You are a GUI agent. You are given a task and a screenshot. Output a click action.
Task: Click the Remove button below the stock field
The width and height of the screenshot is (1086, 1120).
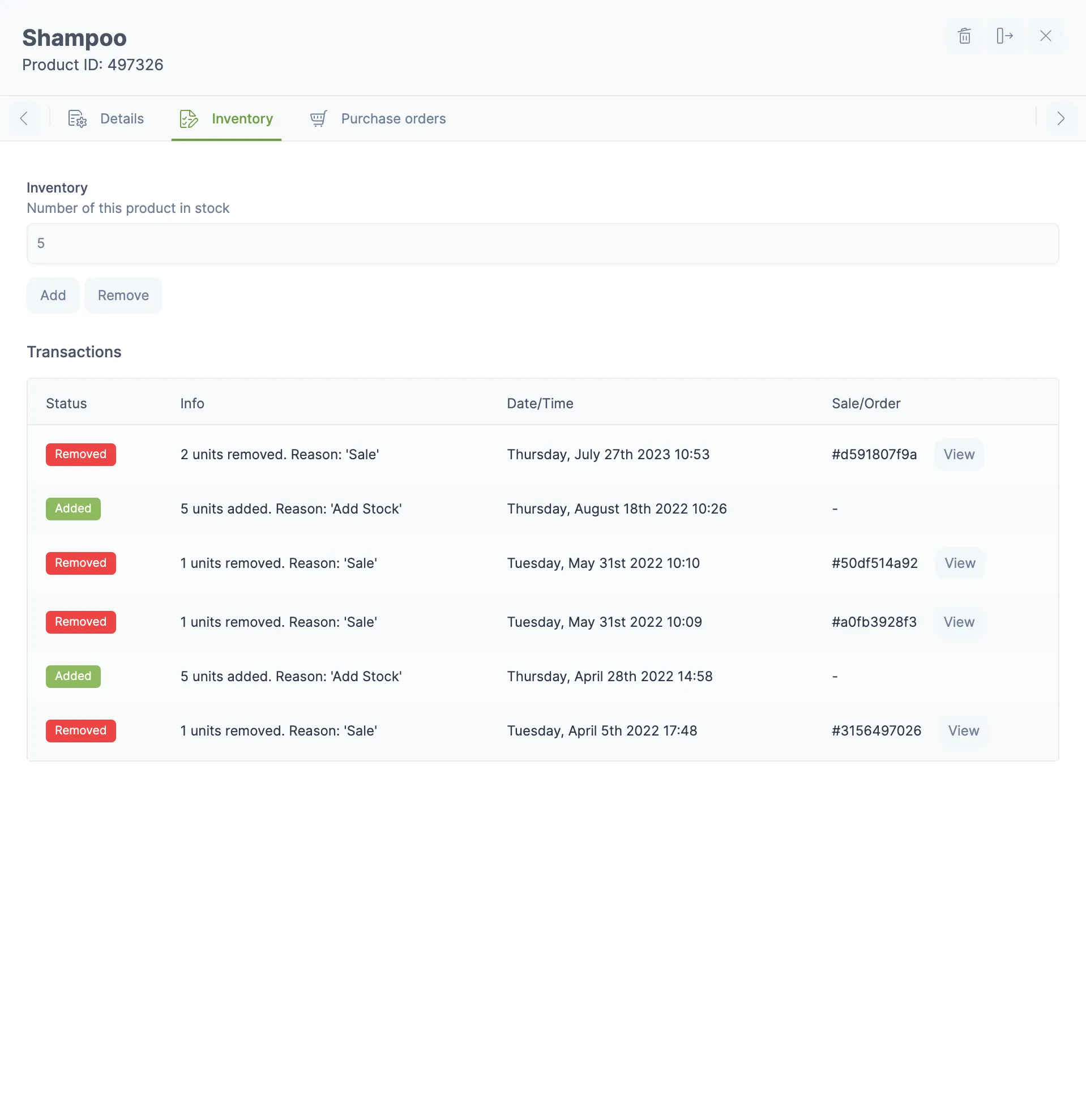(123, 296)
